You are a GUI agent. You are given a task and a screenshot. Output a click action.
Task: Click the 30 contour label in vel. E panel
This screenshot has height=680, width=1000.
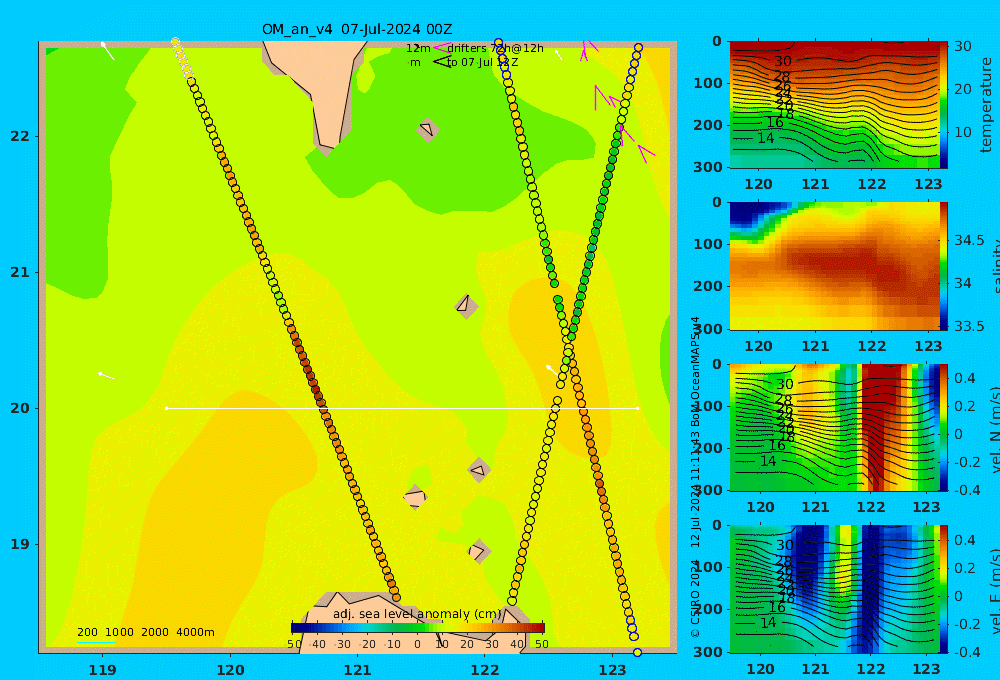(x=784, y=545)
